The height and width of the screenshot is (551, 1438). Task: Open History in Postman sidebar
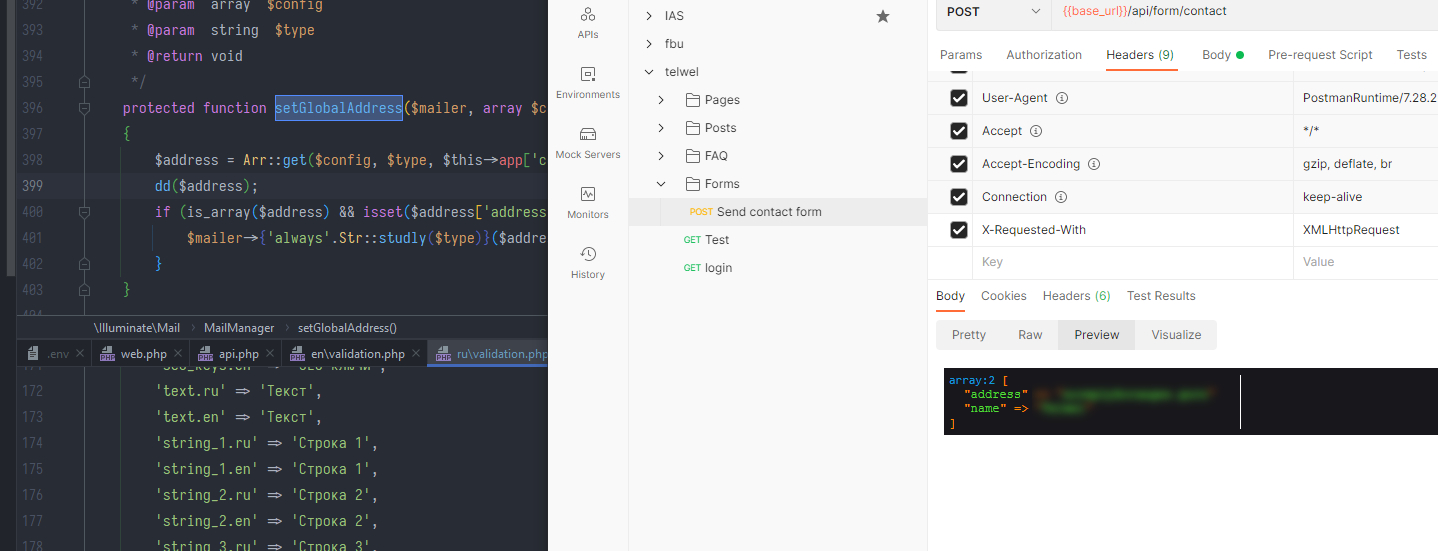(x=588, y=262)
